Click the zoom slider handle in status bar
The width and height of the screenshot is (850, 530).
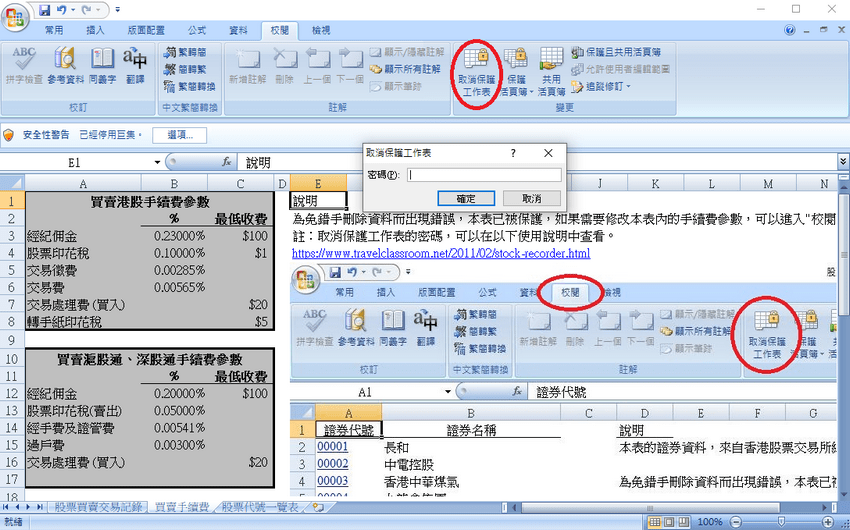coord(781,522)
